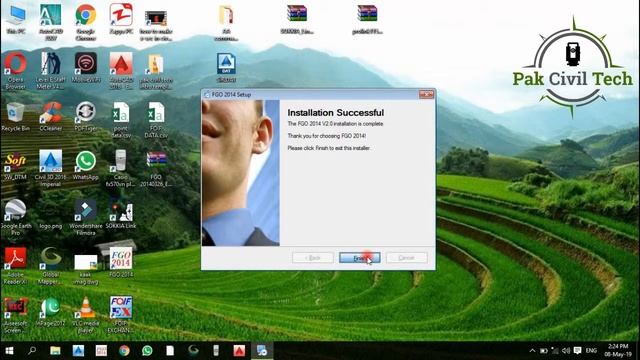Switch to Chrome in the taskbar
This screenshot has height=360, width=640.
(x=124, y=351)
